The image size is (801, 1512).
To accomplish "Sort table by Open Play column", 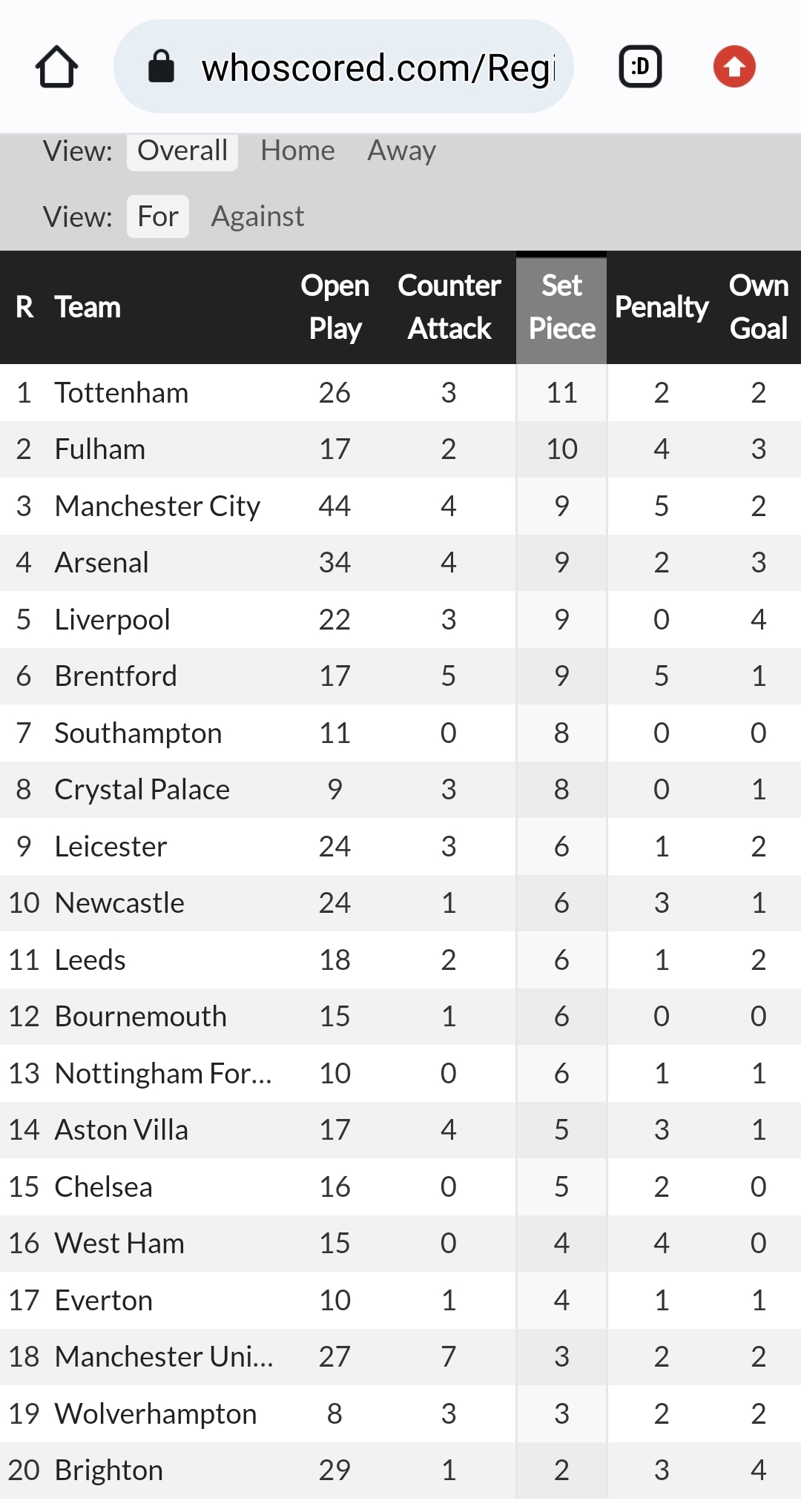I will pyautogui.click(x=335, y=307).
